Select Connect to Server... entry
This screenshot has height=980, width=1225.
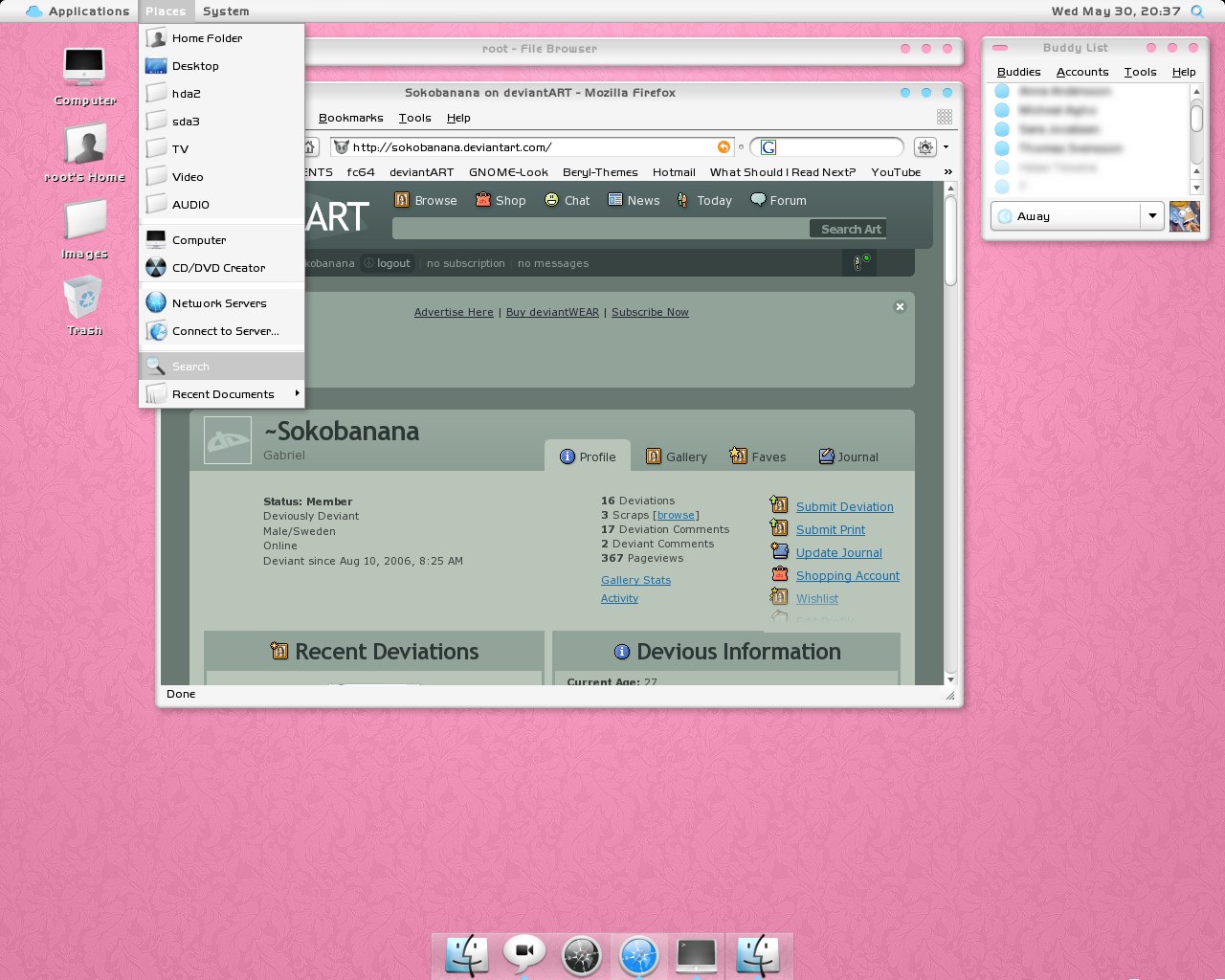(222, 331)
